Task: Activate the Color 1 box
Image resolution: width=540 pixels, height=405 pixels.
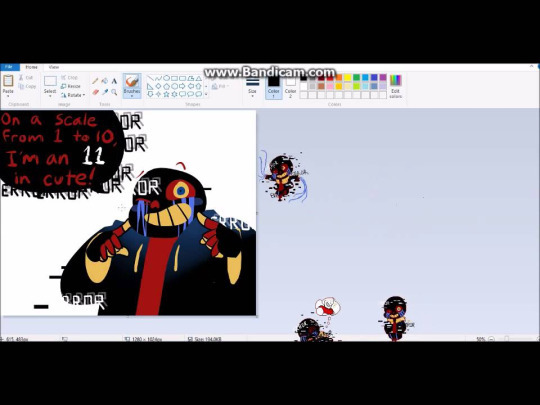Action: pos(274,87)
